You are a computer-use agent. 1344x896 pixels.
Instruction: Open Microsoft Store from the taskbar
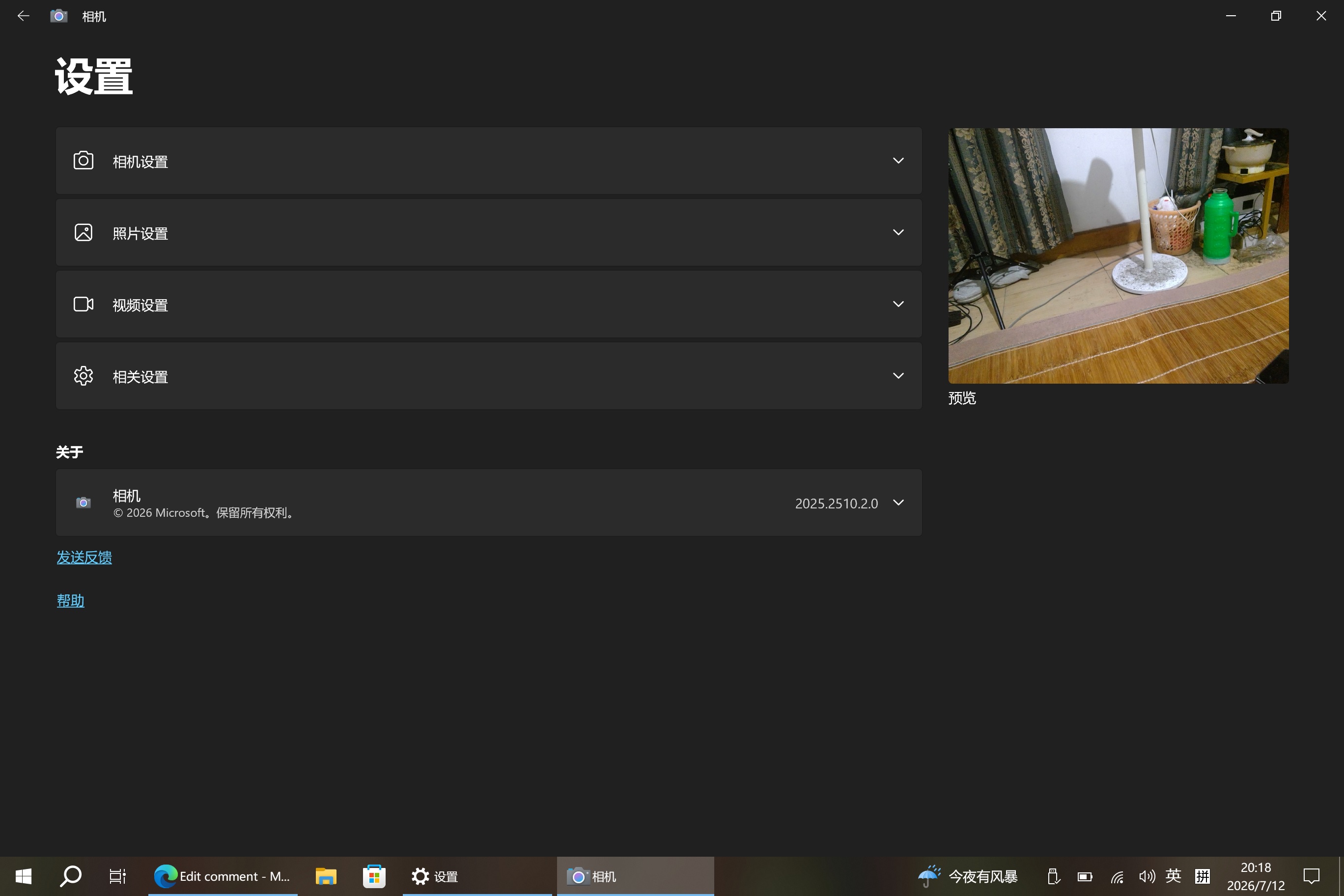point(374,876)
